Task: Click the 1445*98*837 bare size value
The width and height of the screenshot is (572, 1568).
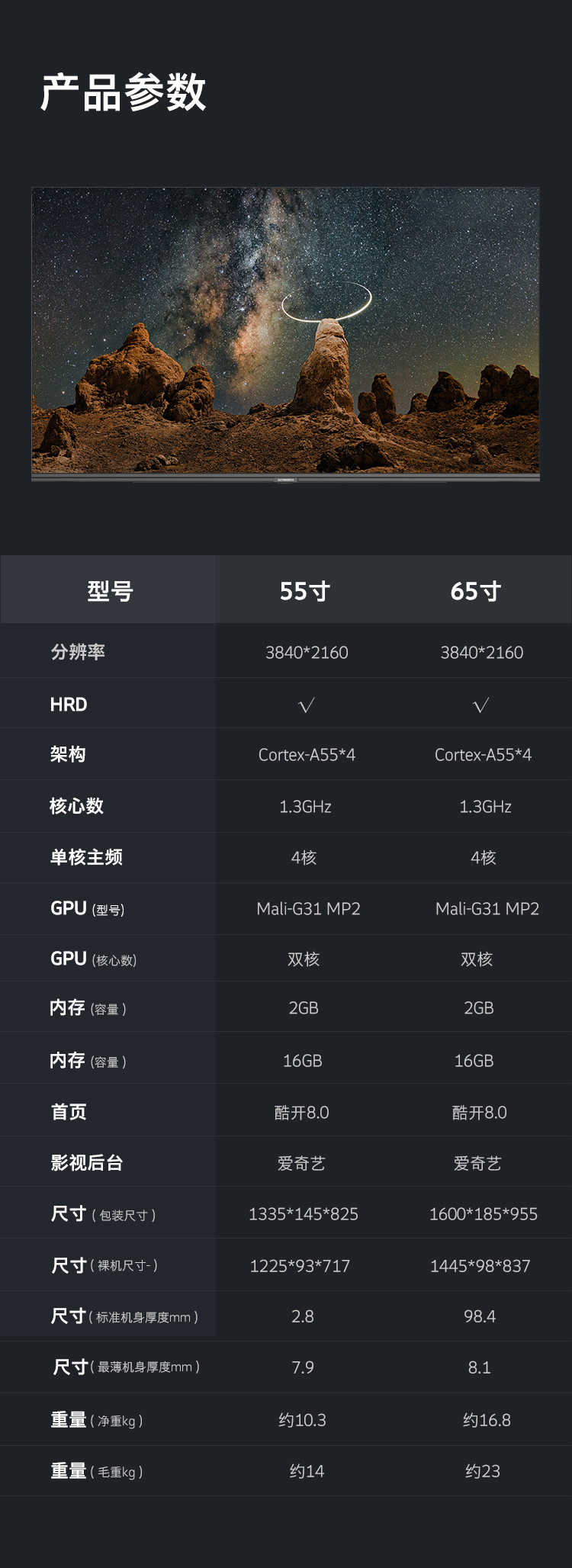Action: [480, 1266]
